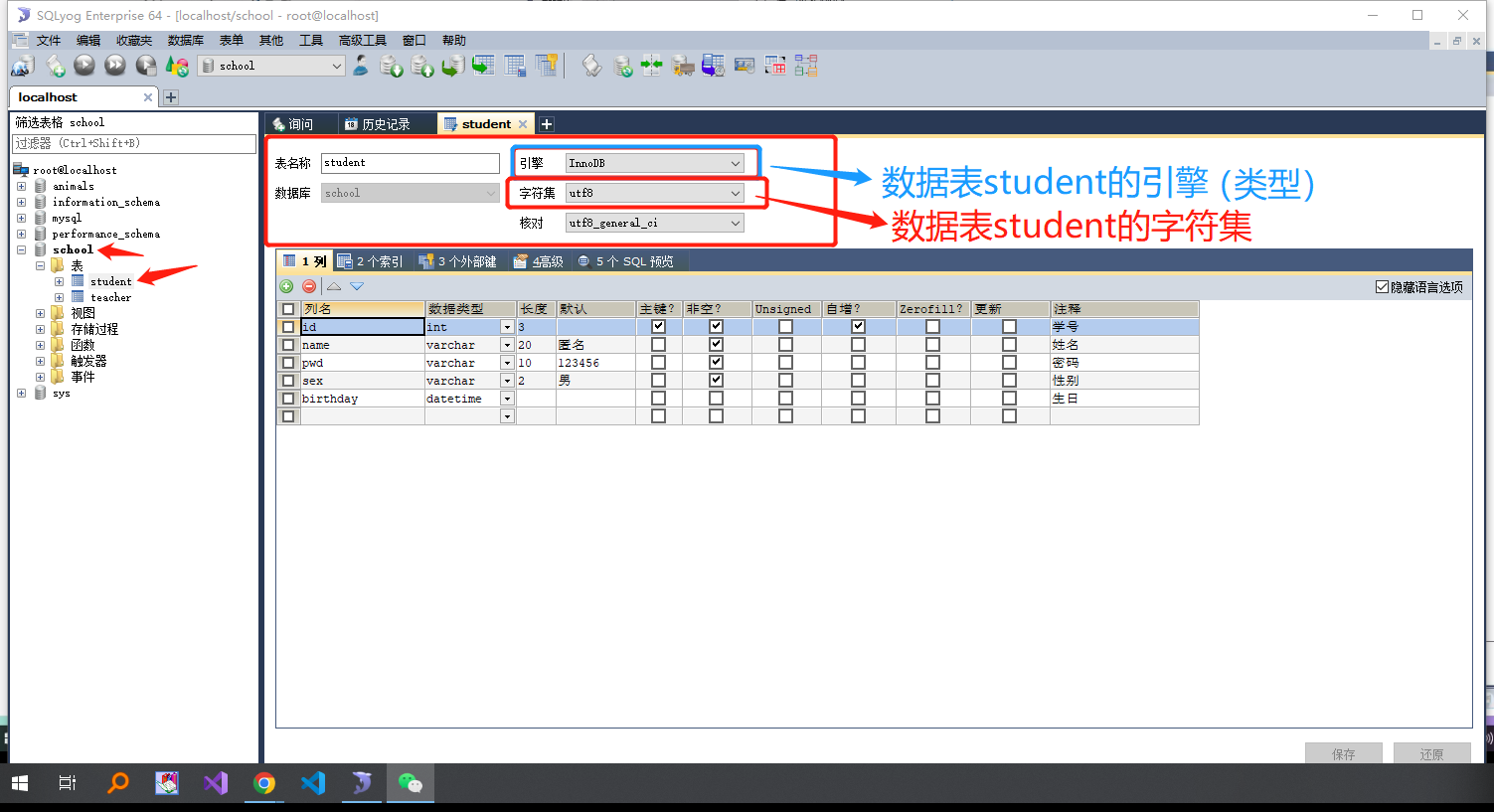Open the 文件 menu
This screenshot has width=1494, height=812.
tap(49, 41)
